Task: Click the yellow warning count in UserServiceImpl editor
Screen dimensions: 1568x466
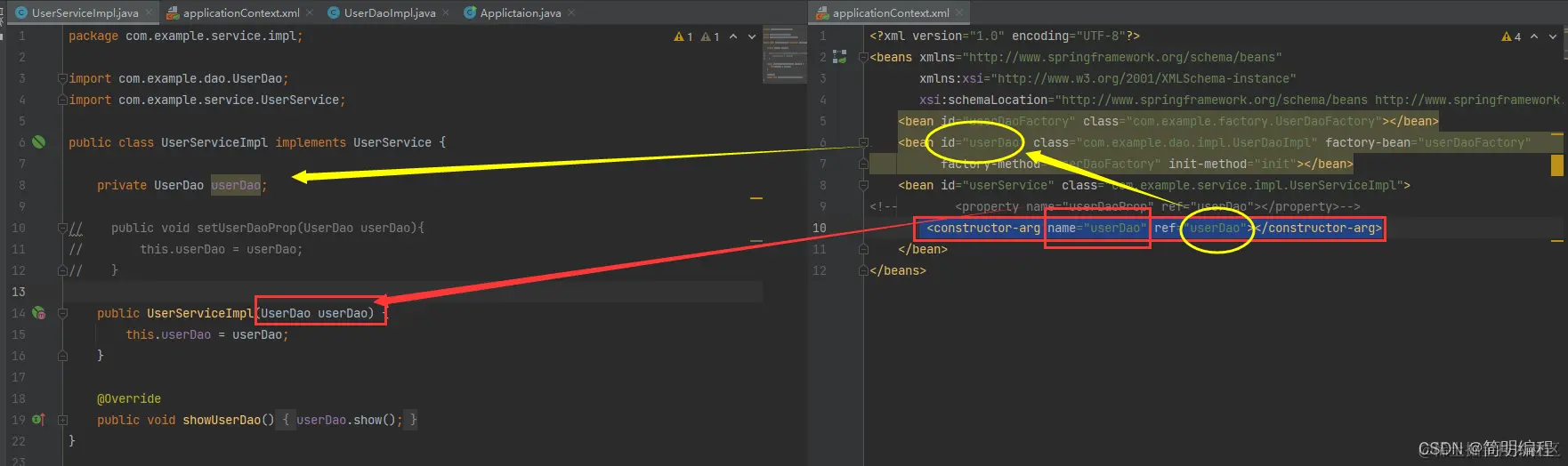Action: [x=683, y=36]
